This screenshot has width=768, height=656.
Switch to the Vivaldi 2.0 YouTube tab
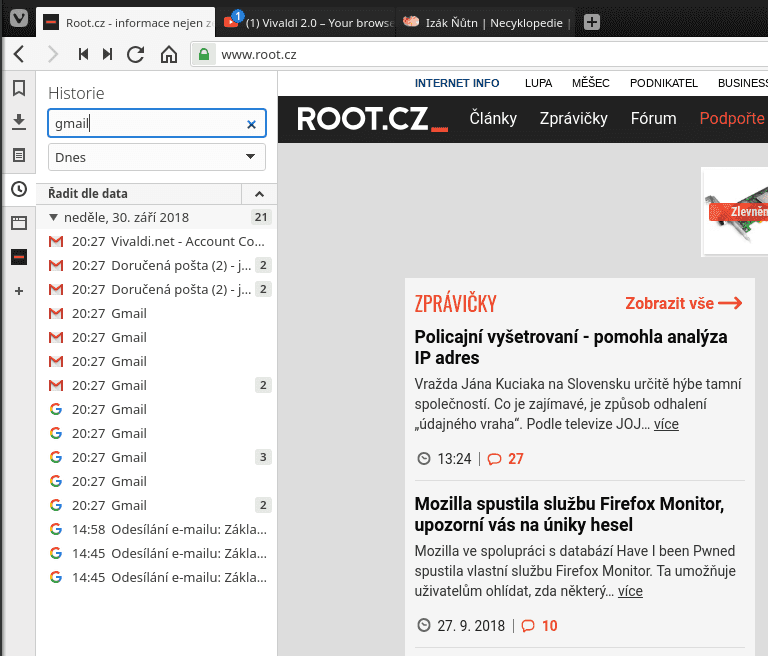coord(306,23)
